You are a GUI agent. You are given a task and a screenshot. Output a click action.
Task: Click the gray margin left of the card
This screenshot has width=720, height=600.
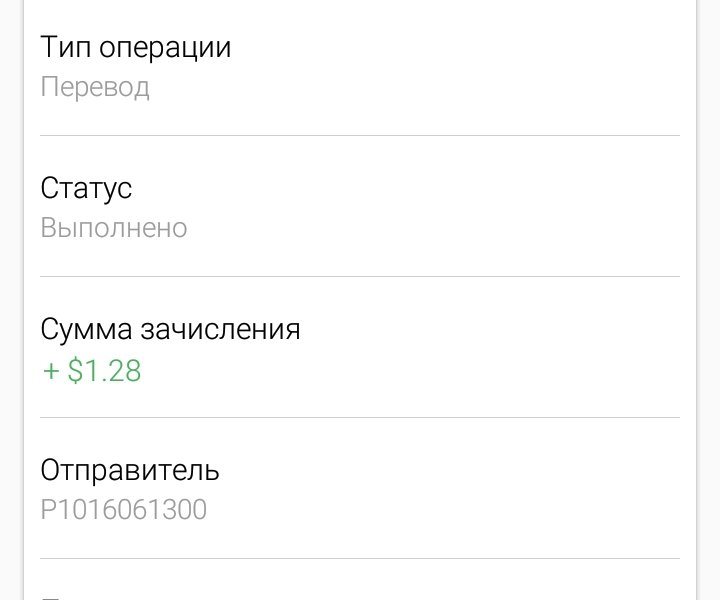point(11,300)
